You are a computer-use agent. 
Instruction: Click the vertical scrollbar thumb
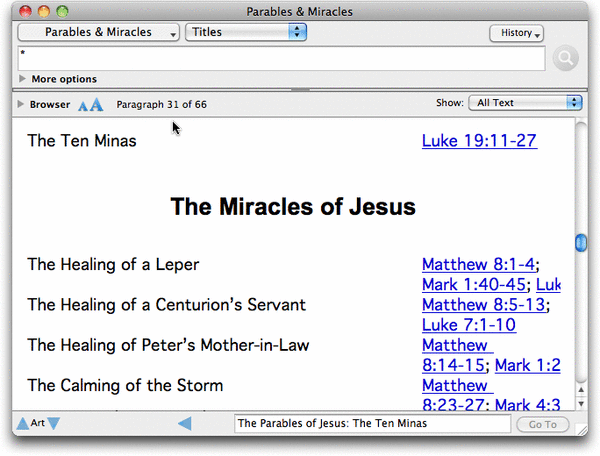point(581,243)
